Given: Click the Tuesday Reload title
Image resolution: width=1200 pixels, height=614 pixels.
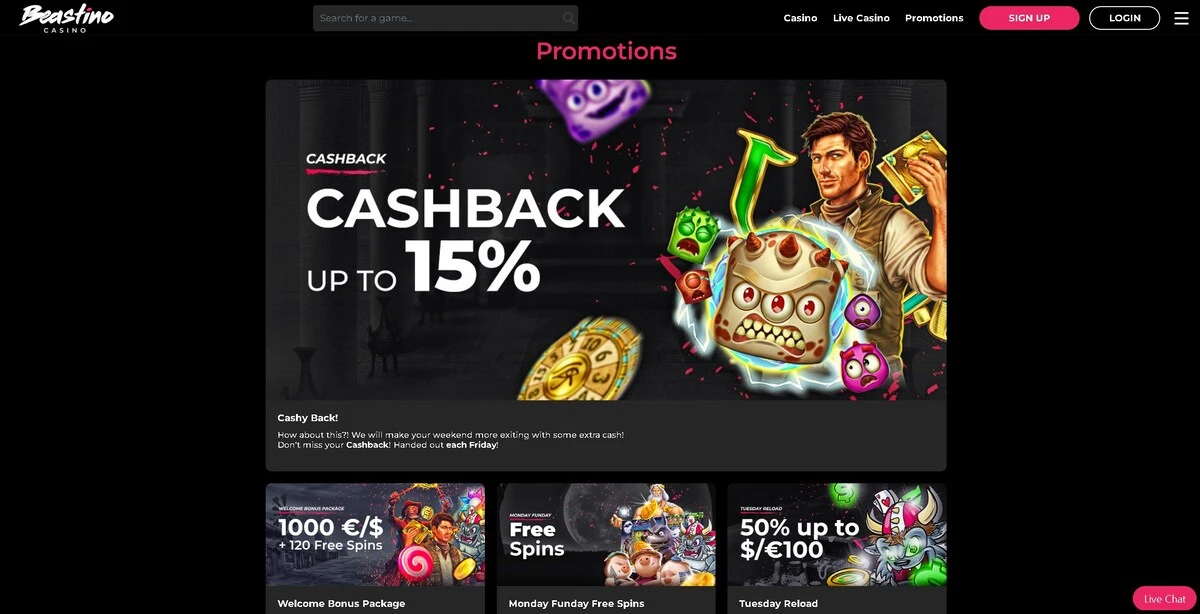Looking at the screenshot, I should pyautogui.click(x=778, y=604).
